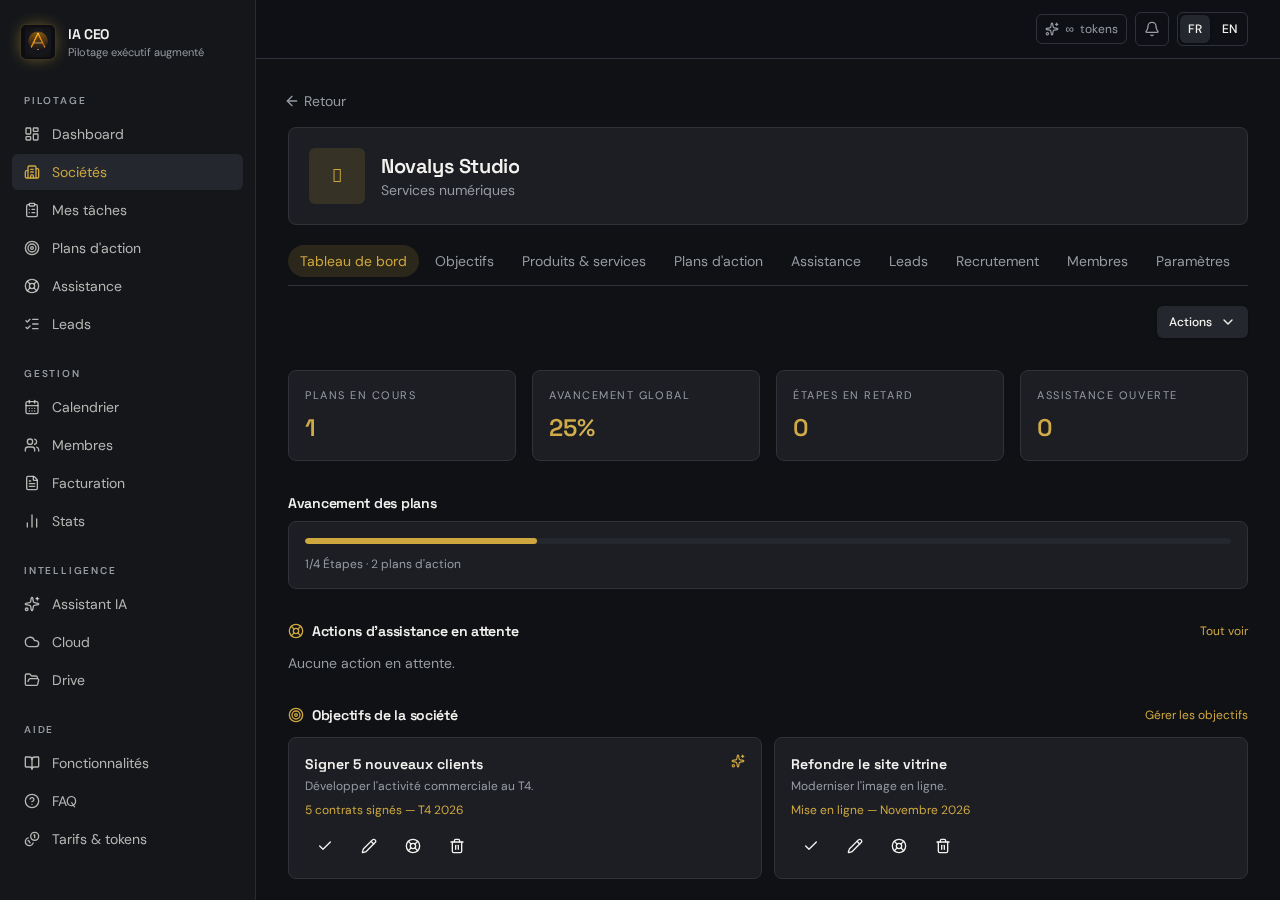Open Cloud in the sidebar
The image size is (1280, 900).
[x=127, y=642]
